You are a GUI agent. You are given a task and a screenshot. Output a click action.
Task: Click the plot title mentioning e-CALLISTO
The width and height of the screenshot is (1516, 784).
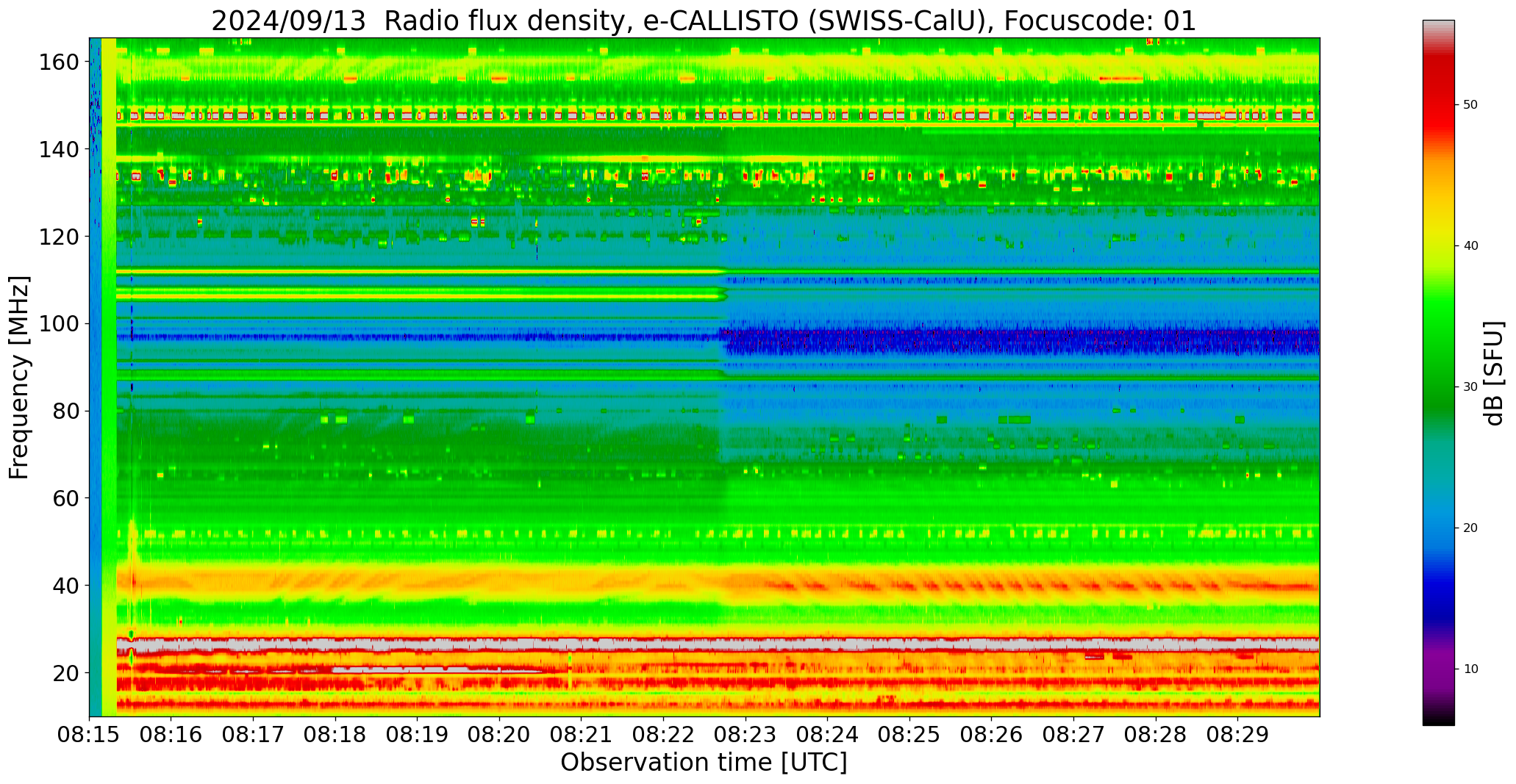coord(704,21)
